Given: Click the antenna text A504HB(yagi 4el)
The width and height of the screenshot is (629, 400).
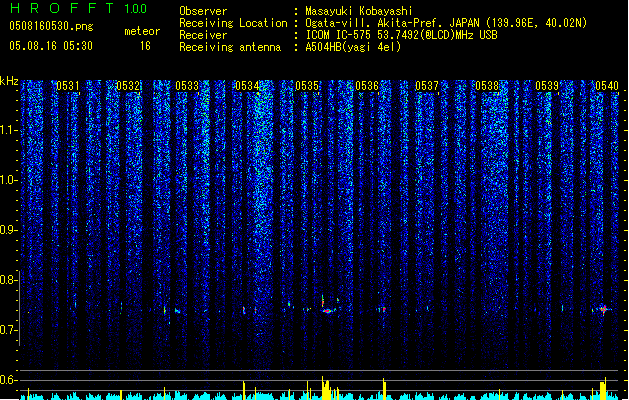Looking at the screenshot, I should [353, 47].
